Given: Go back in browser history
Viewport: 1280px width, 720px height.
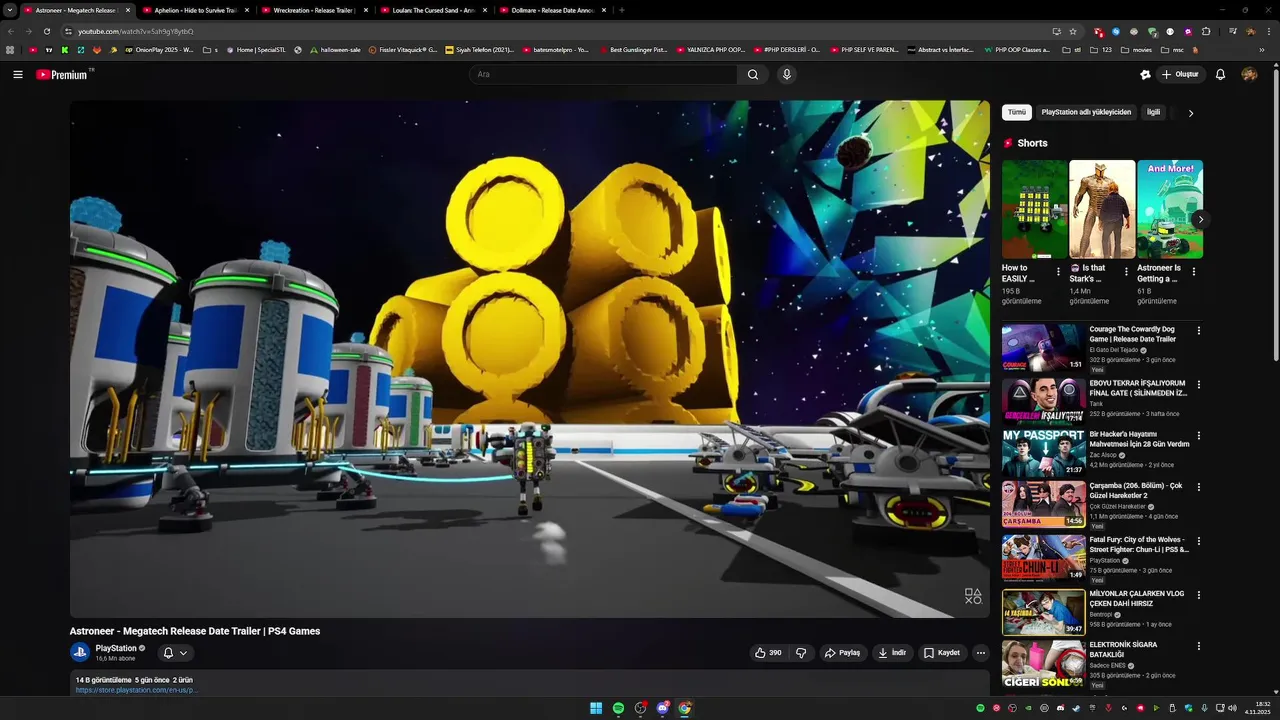Looking at the screenshot, I should click(x=11, y=31).
